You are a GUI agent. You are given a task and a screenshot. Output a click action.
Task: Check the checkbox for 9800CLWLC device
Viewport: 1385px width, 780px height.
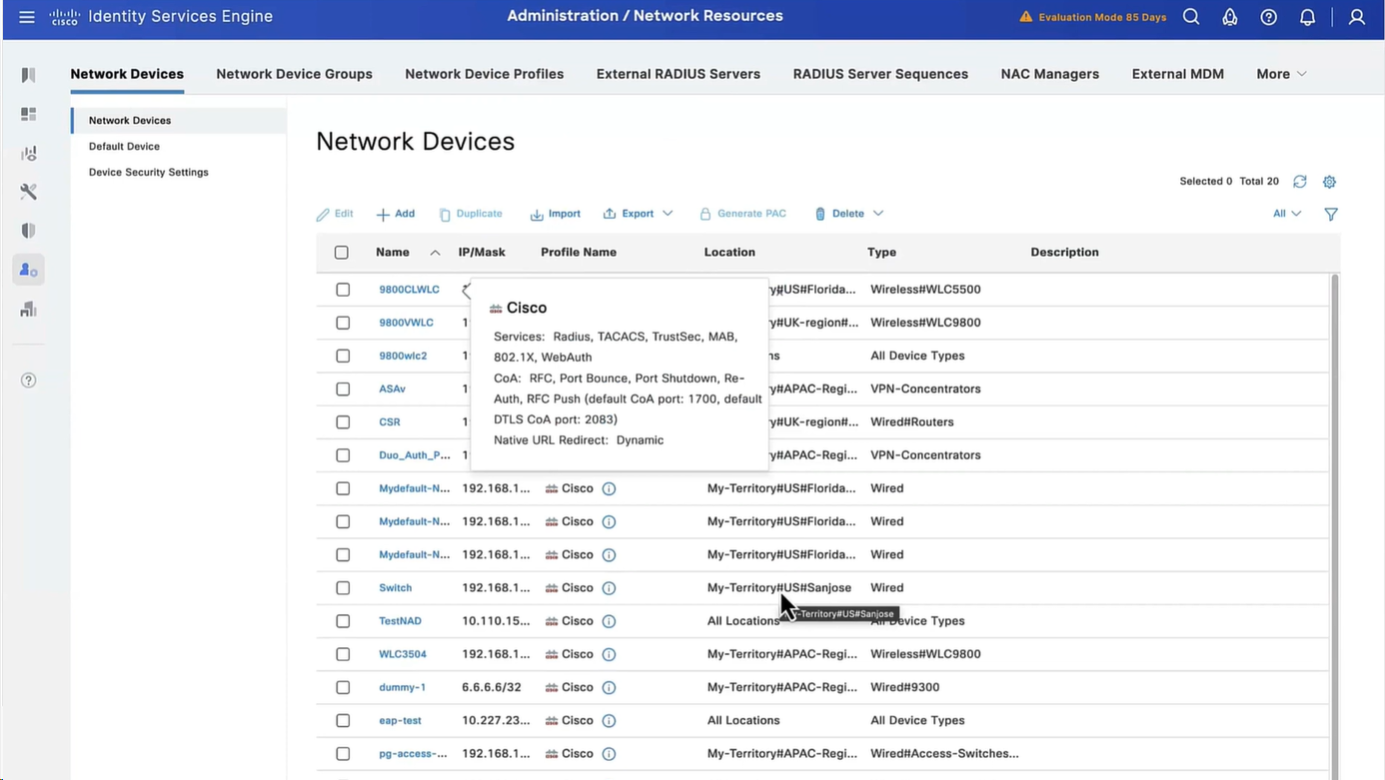343,290
